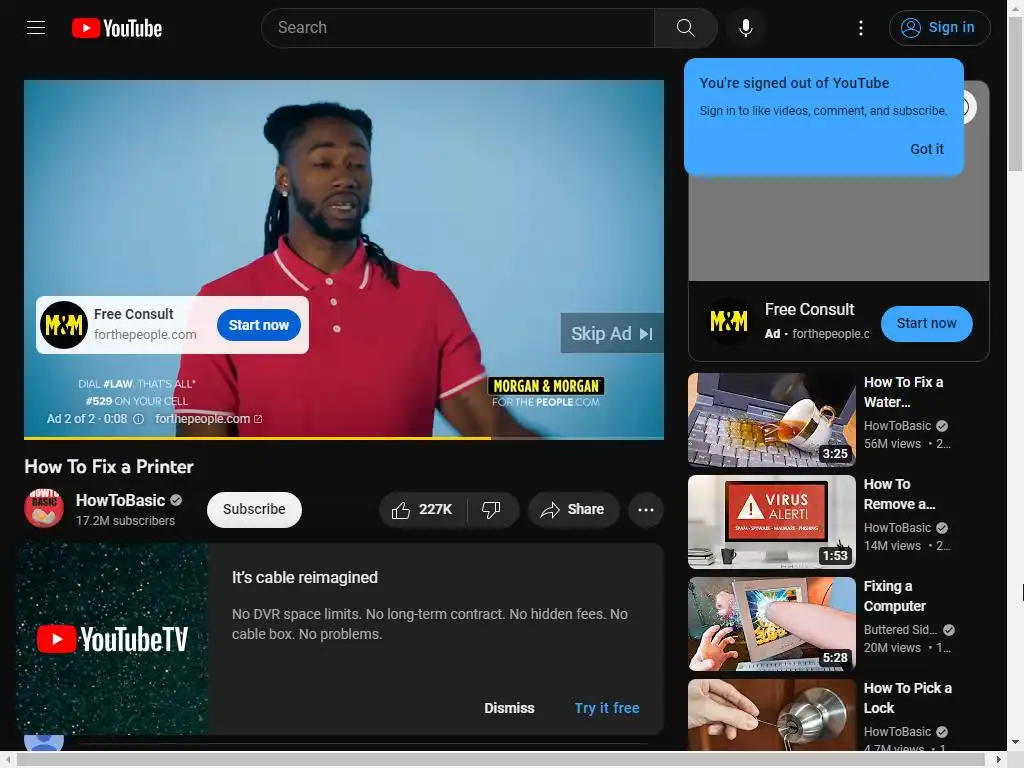Click 'How To Fix a Water...' title

[903, 392]
